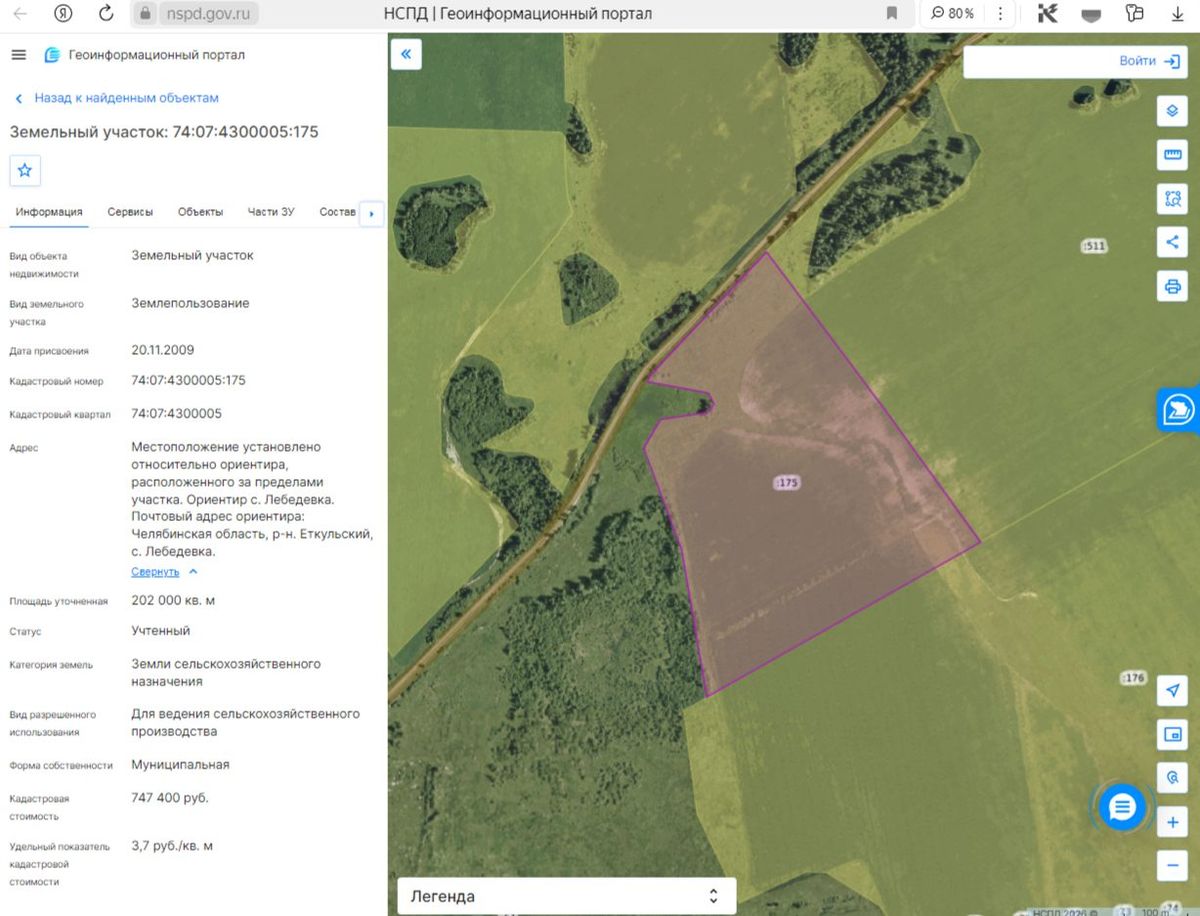Image resolution: width=1200 pixels, height=916 pixels.
Task: Select parcel label :176 on the map
Action: click(x=1132, y=678)
